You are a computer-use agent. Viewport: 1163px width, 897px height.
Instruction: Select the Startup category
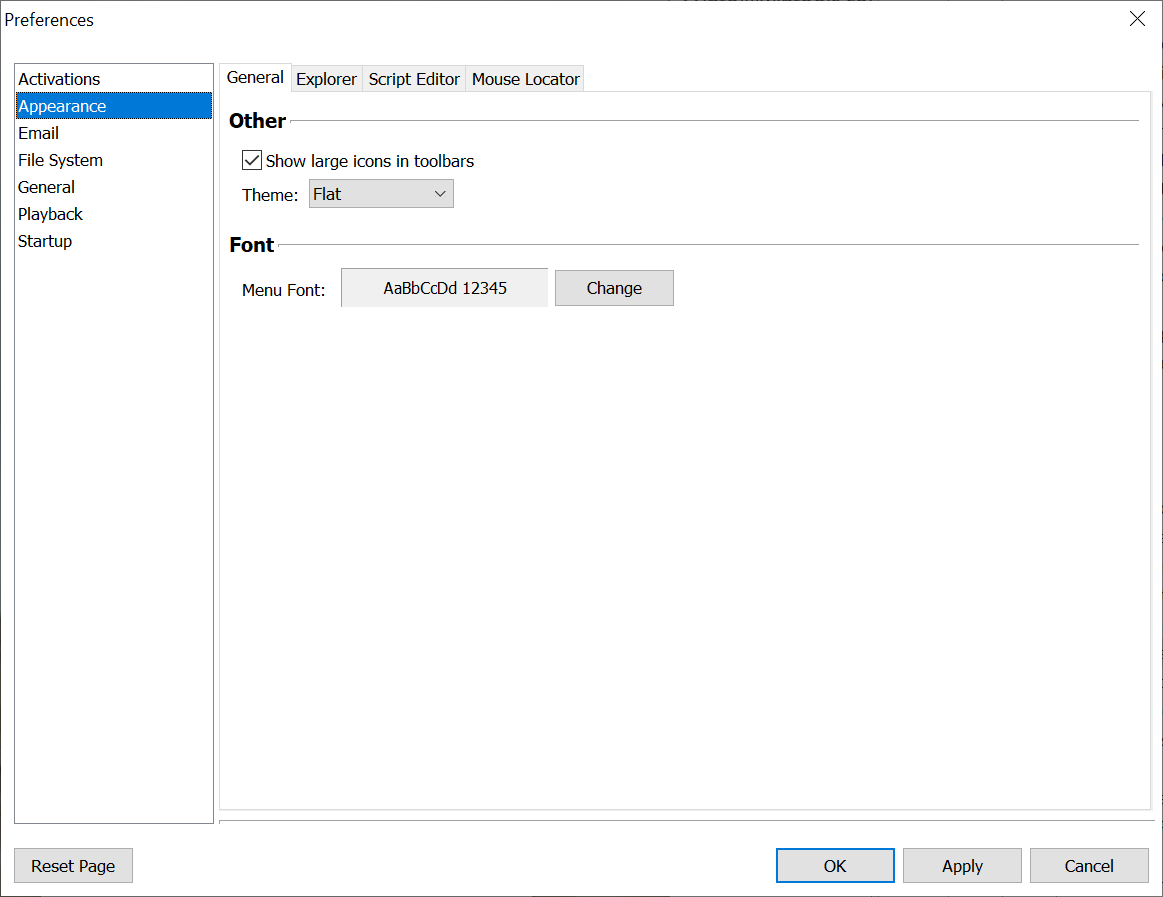(x=45, y=241)
